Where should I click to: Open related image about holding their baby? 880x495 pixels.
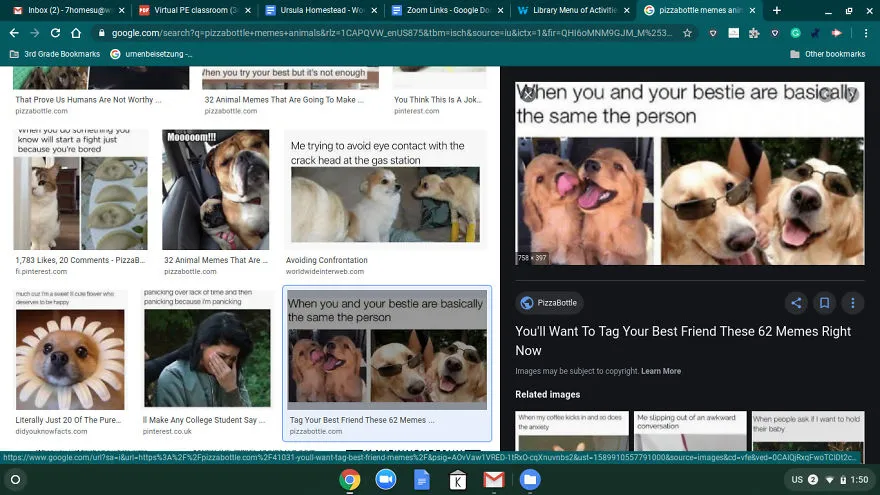[x=808, y=431]
